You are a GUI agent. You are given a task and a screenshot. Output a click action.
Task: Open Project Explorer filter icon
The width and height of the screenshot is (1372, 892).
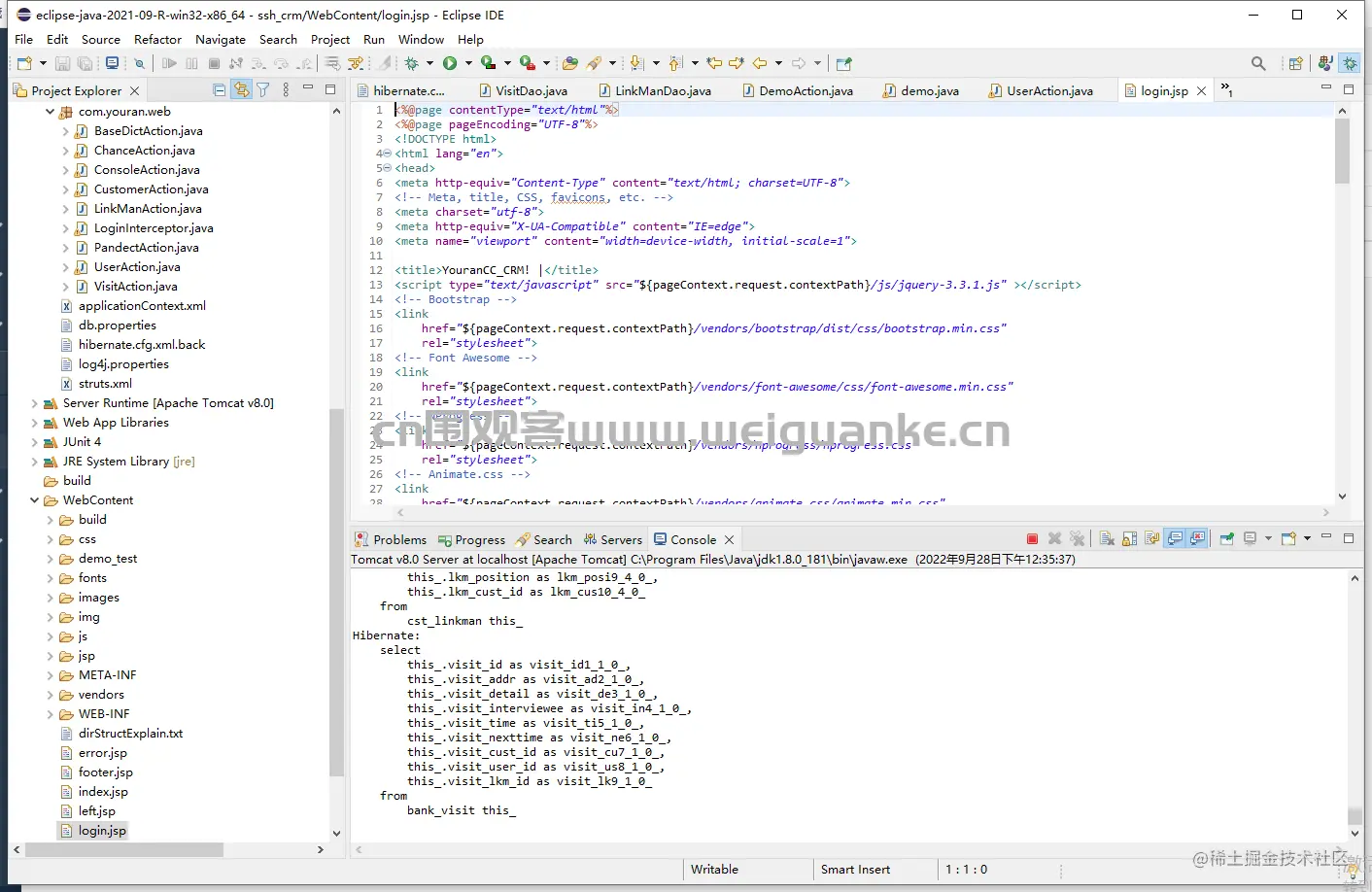[262, 90]
